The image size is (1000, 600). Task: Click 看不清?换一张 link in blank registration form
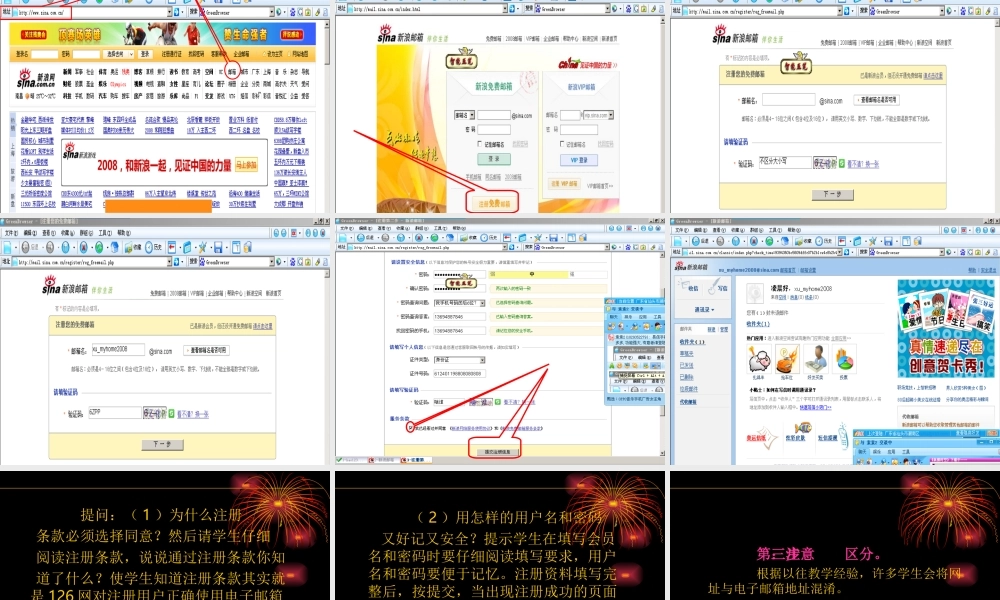(x=863, y=165)
